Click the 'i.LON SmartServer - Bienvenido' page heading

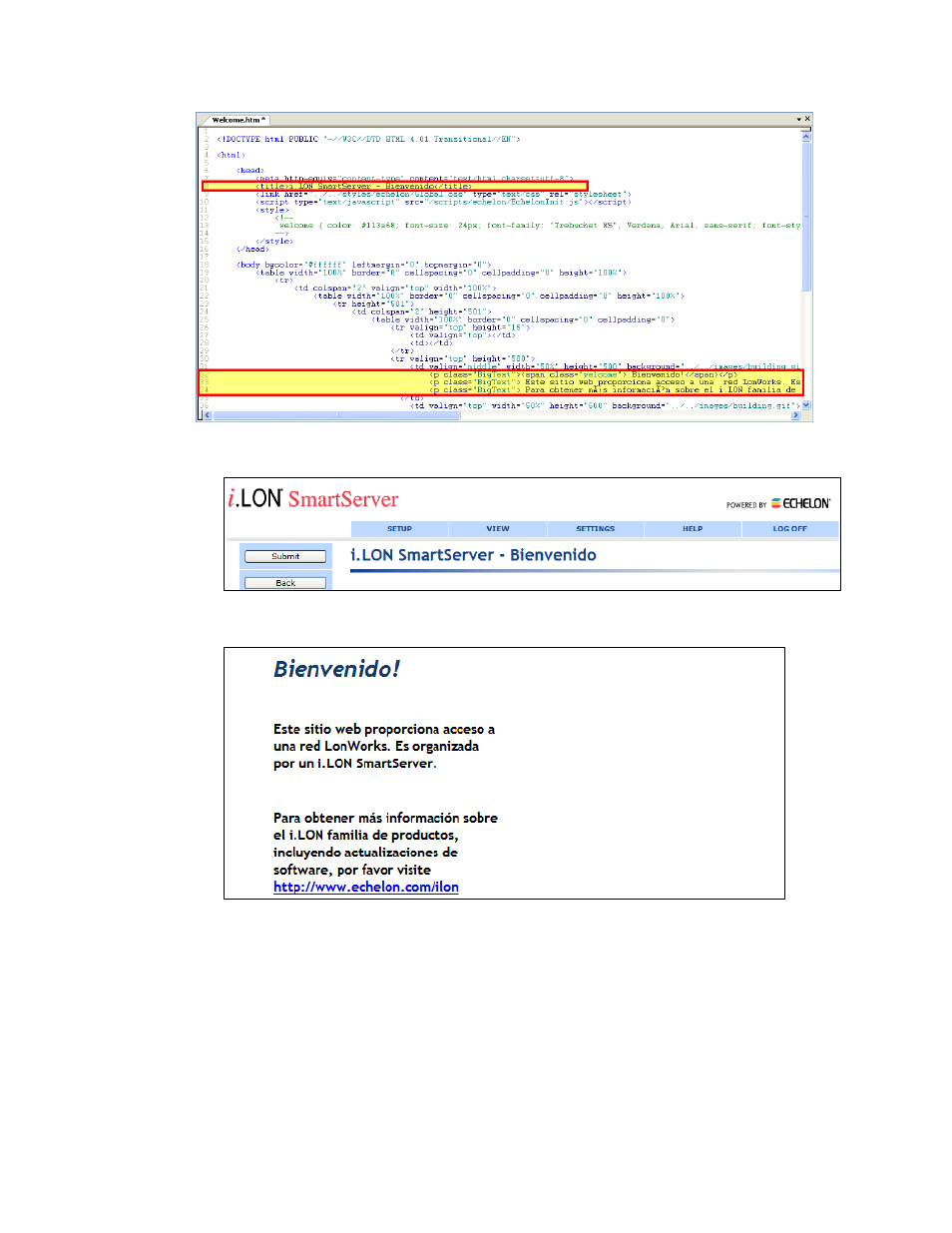point(473,555)
